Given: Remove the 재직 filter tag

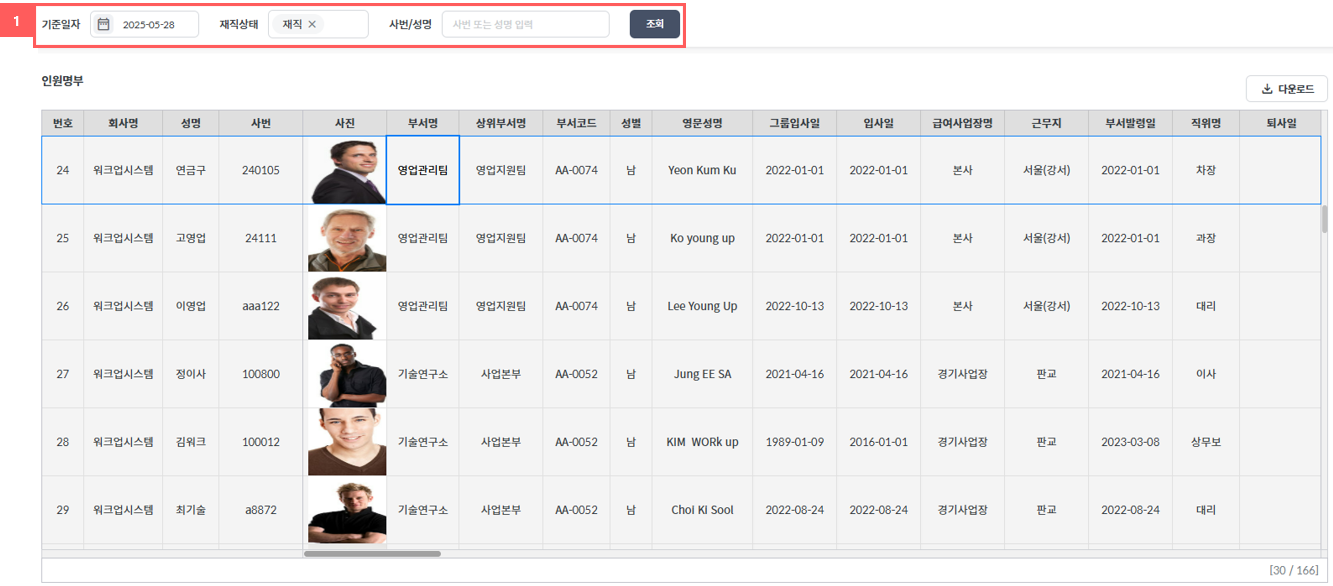Looking at the screenshot, I should coord(312,24).
